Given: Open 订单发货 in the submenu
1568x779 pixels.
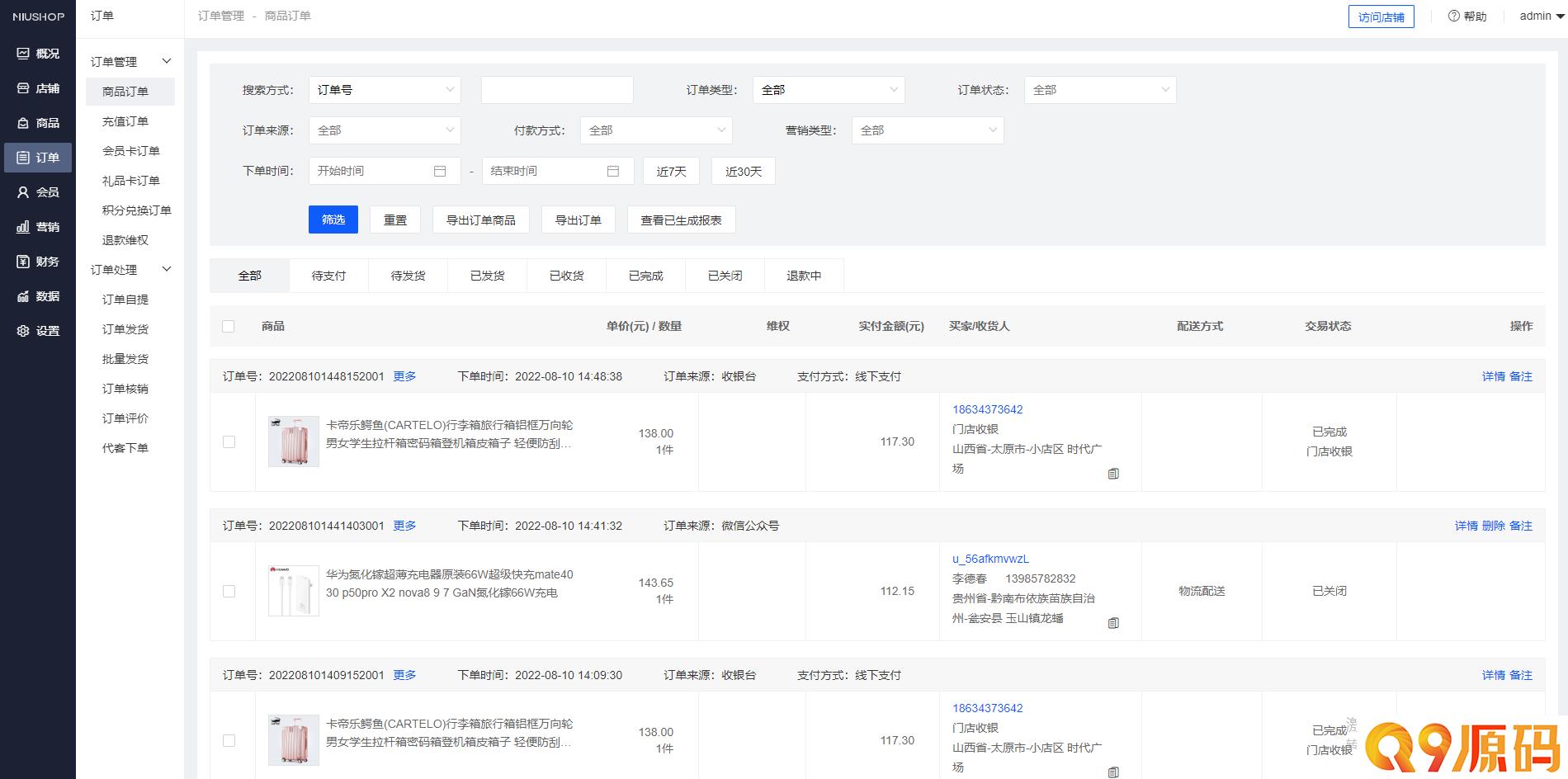Looking at the screenshot, I should [125, 329].
